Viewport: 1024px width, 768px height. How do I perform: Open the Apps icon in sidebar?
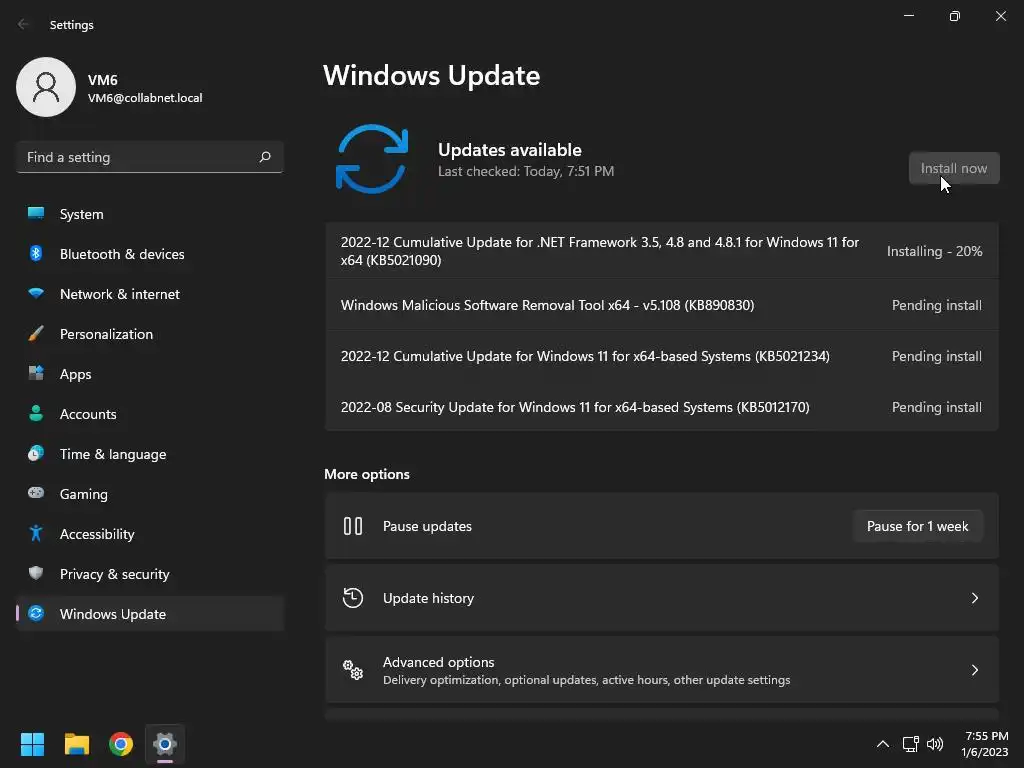click(x=36, y=374)
